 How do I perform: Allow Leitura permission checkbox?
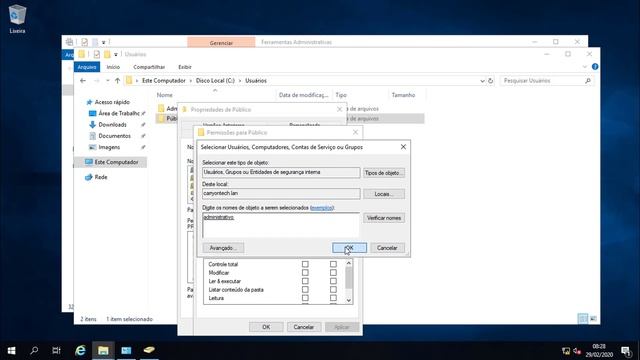[305, 298]
